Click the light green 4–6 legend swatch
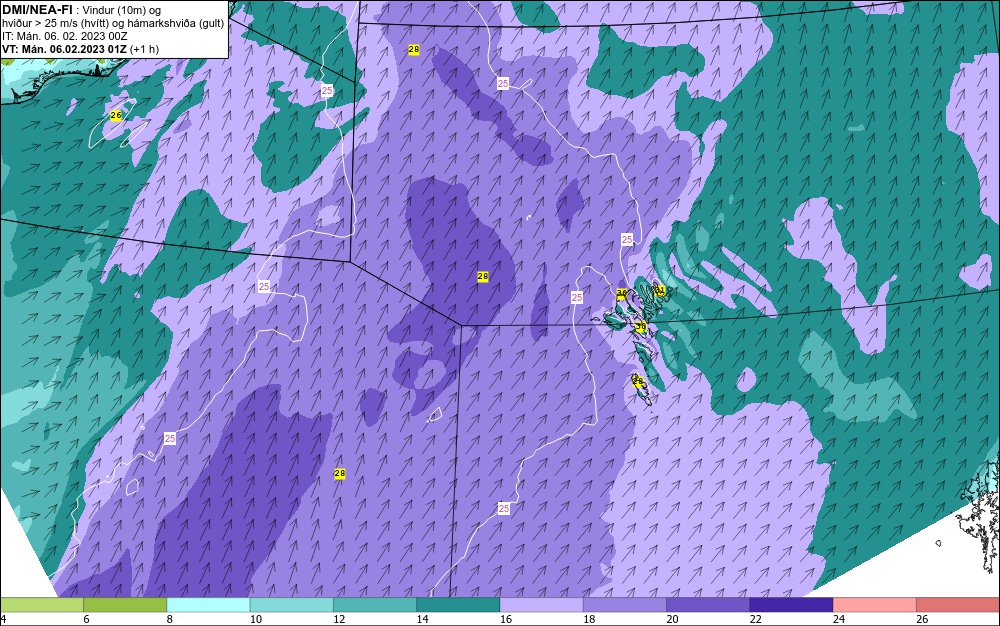Image resolution: width=1000 pixels, height=626 pixels. pos(41,605)
